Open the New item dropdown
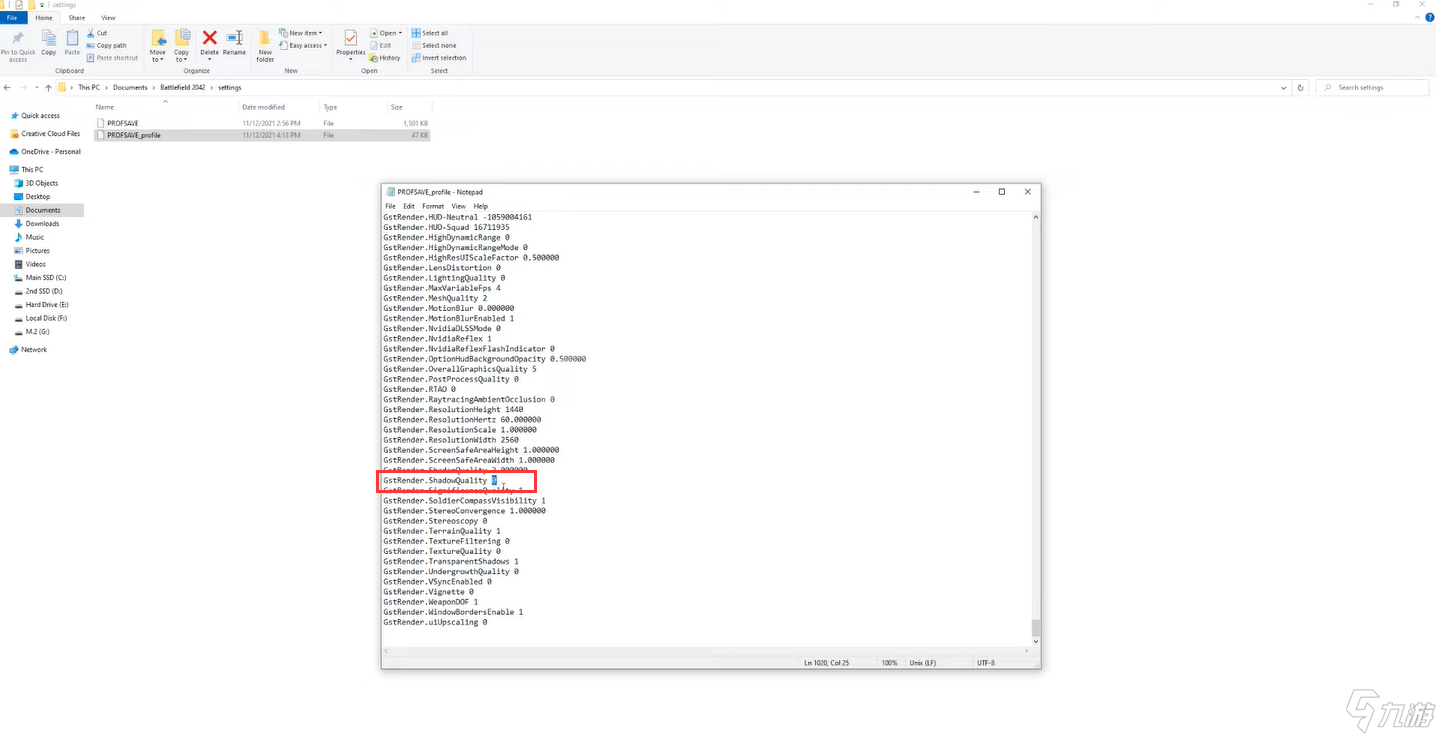 point(301,33)
